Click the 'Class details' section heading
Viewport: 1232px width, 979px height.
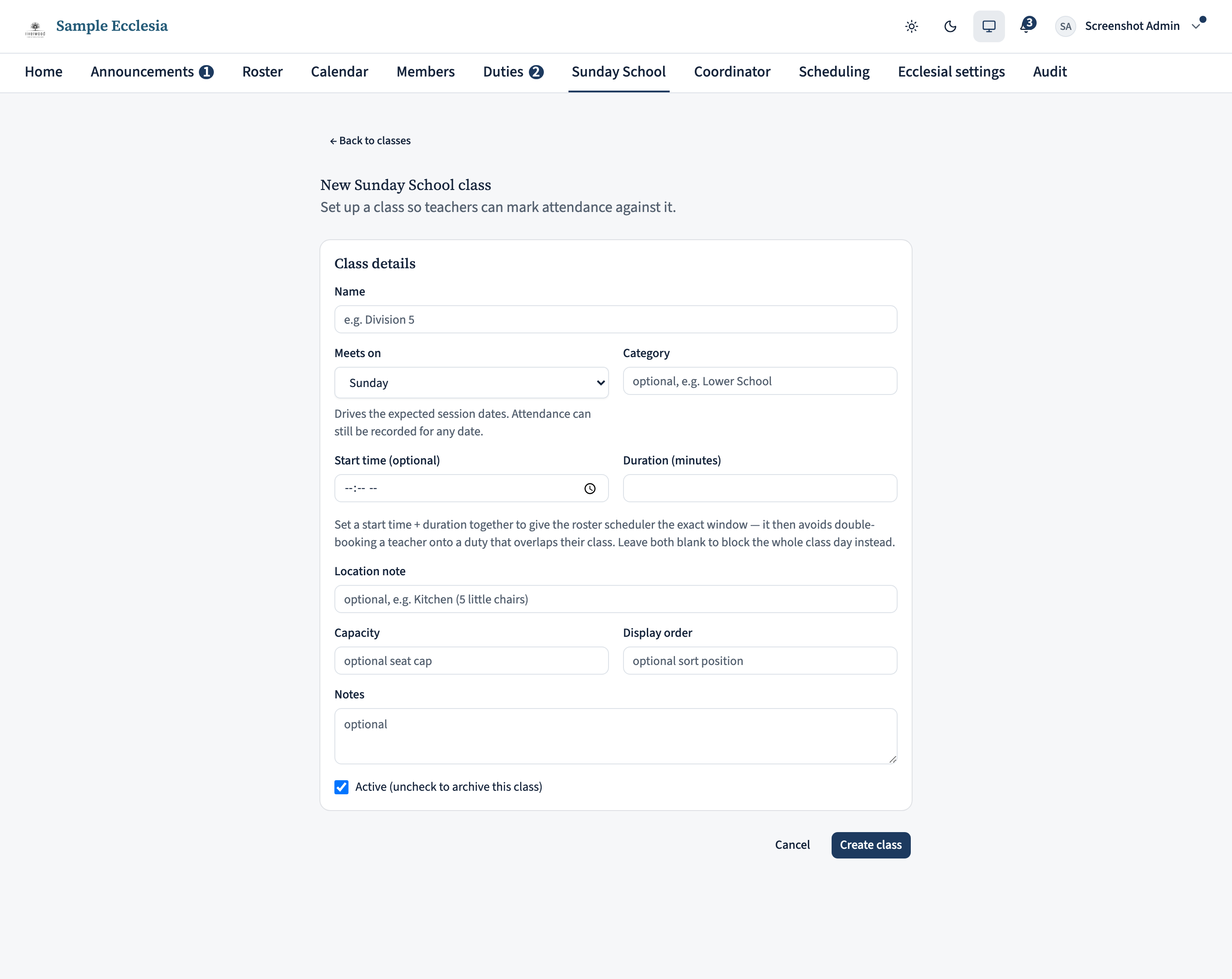375,264
